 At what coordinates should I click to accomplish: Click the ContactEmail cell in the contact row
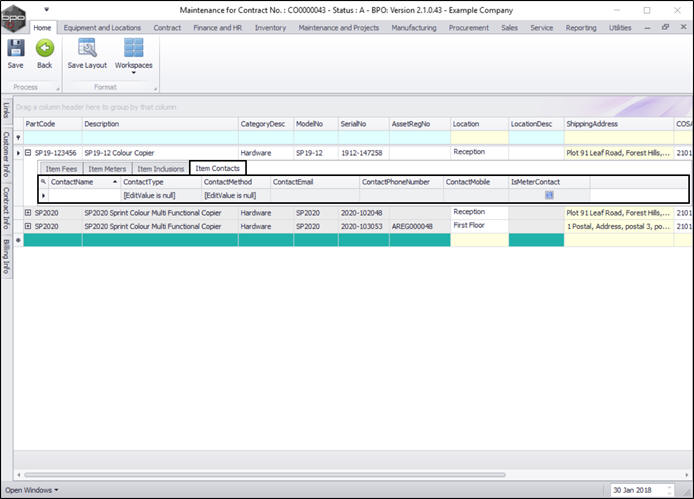315,195
